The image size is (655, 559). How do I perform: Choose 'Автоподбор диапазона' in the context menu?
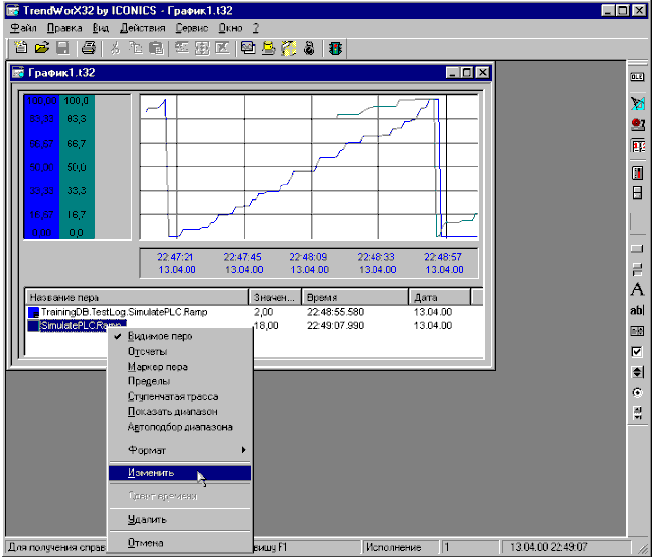(x=180, y=427)
